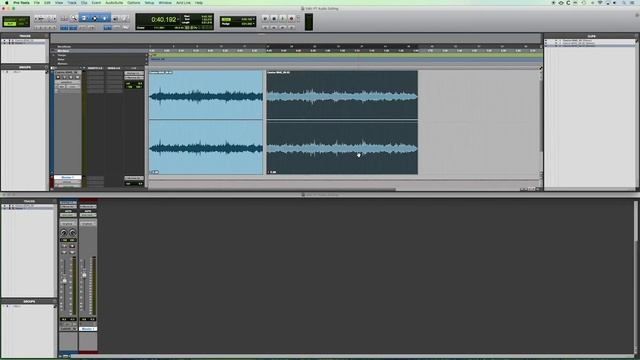640x360 pixels.
Task: Open the AudioSuite menu
Action: pyautogui.click(x=114, y=2)
